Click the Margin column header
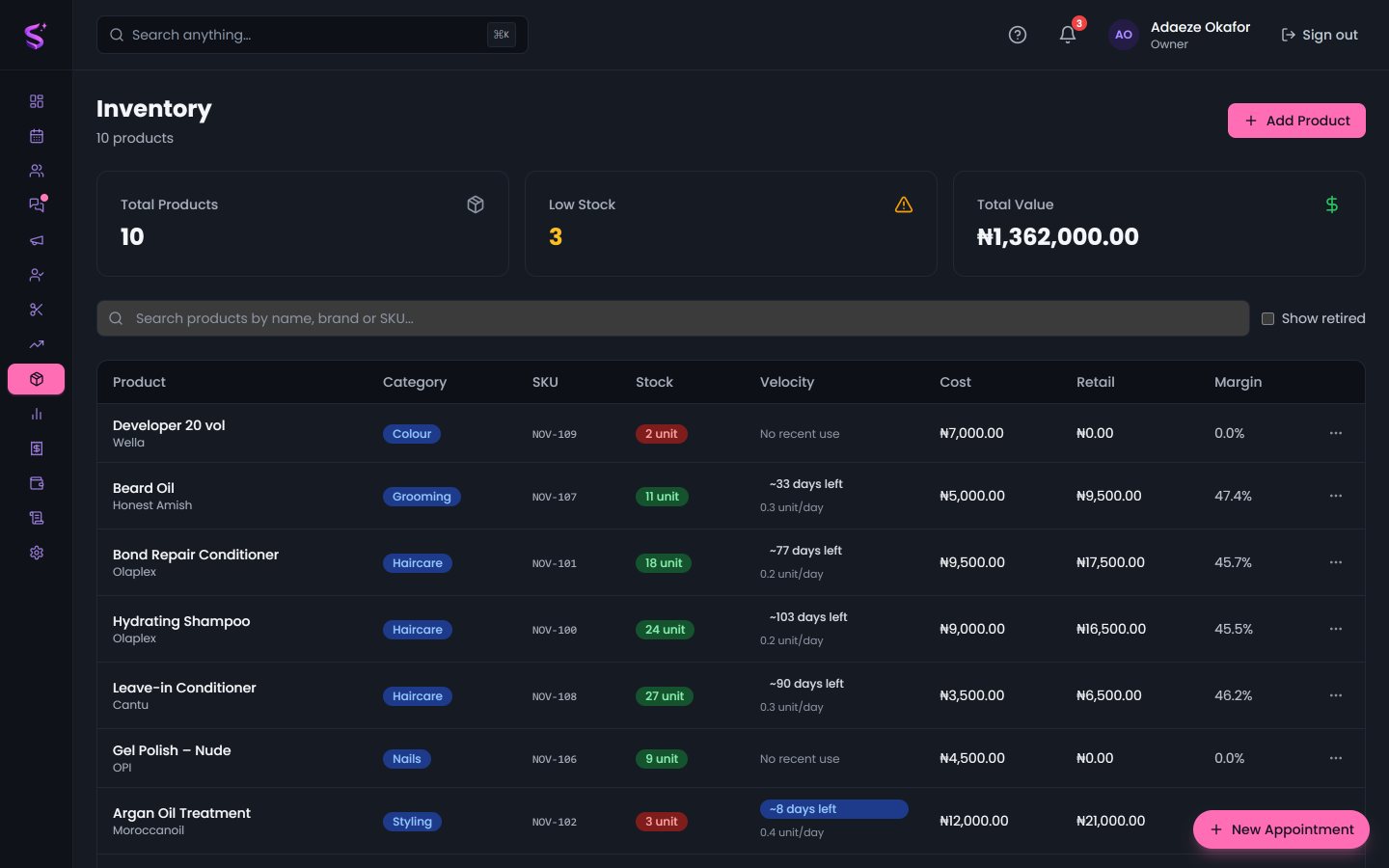1389x868 pixels. click(x=1238, y=382)
